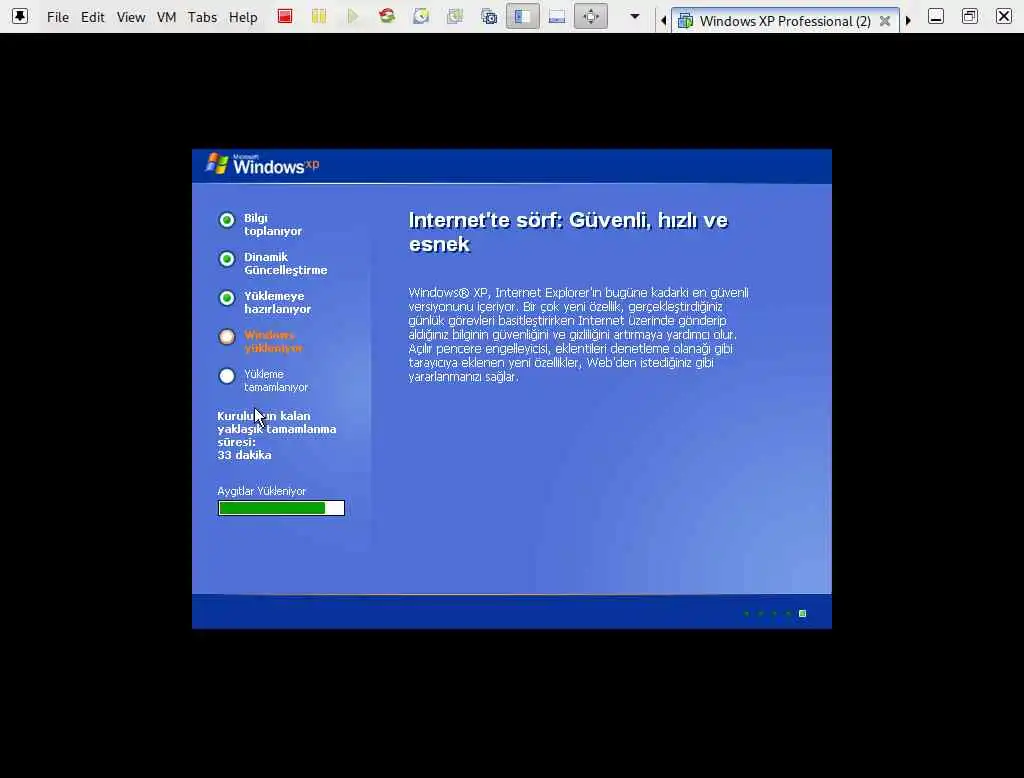
Task: Click the Windows yükleniyor step indicator
Action: pos(227,337)
